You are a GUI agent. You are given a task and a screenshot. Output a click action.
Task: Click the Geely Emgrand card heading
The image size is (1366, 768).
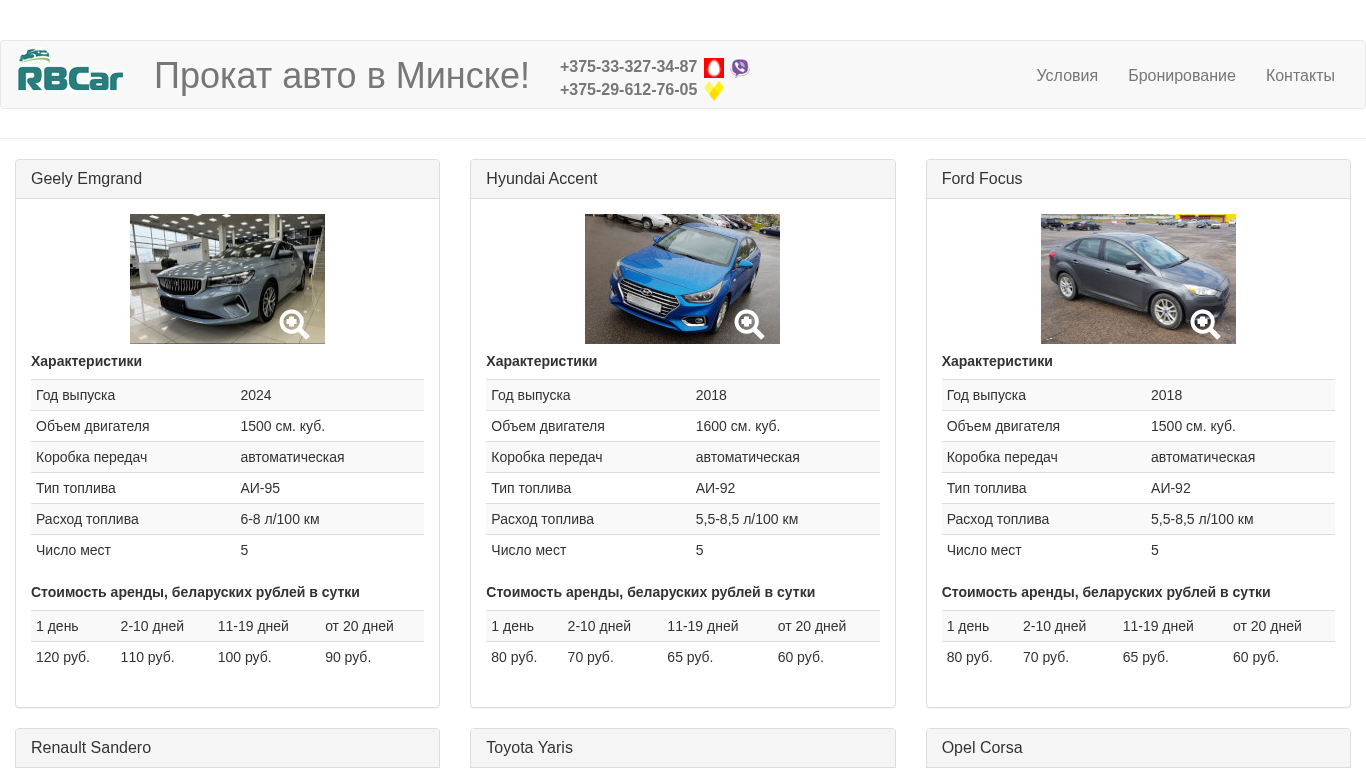pos(86,179)
